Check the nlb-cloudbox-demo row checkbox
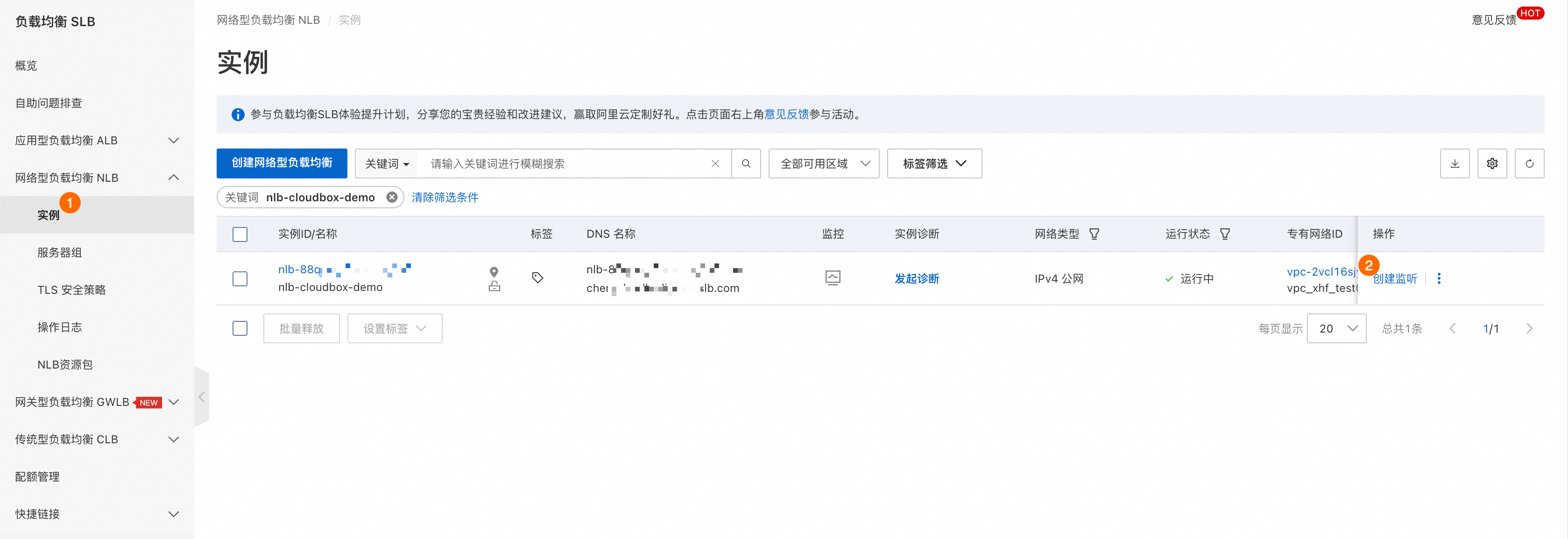 tap(240, 278)
